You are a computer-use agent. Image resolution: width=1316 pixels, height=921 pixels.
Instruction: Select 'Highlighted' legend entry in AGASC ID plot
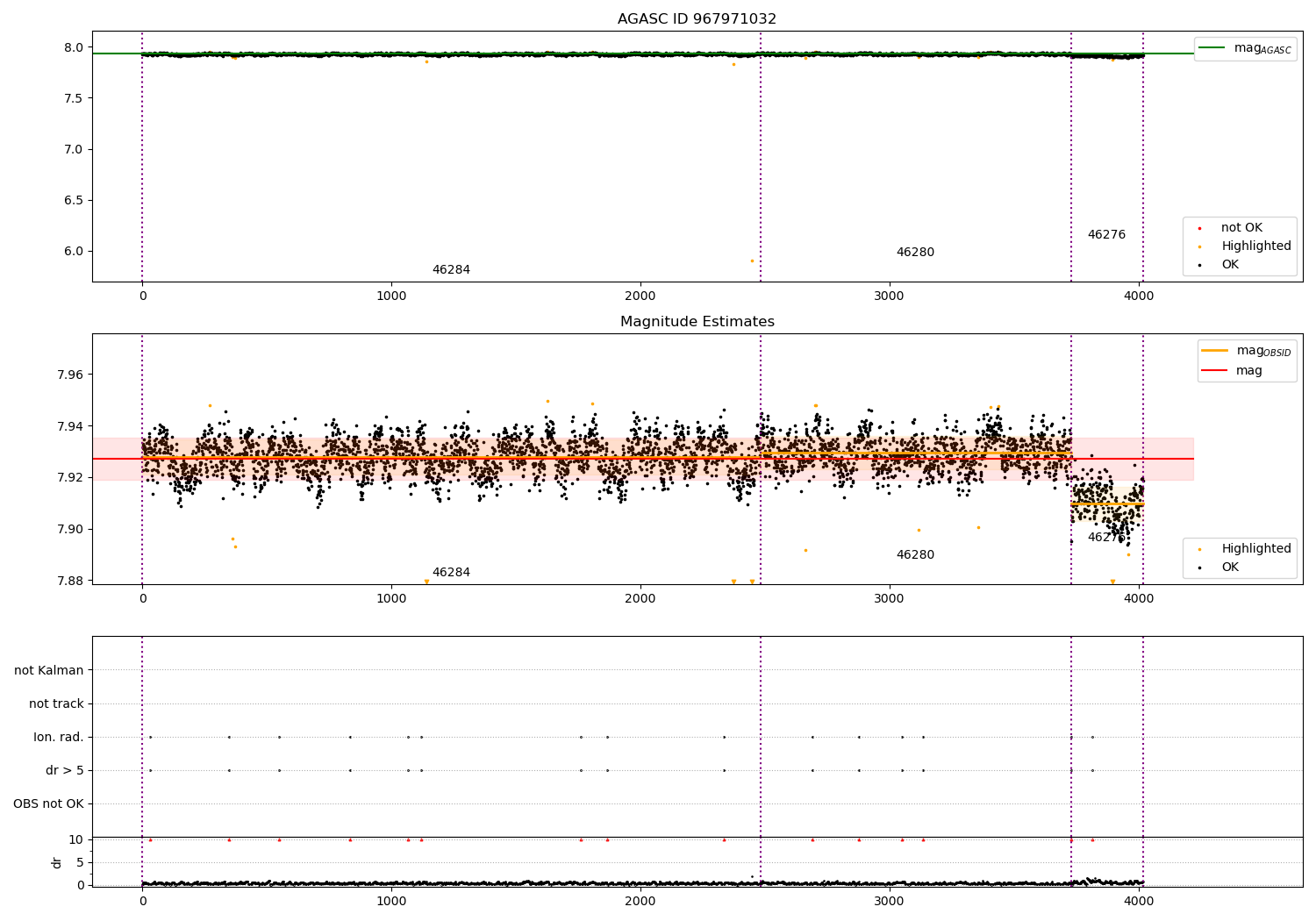point(1256,246)
